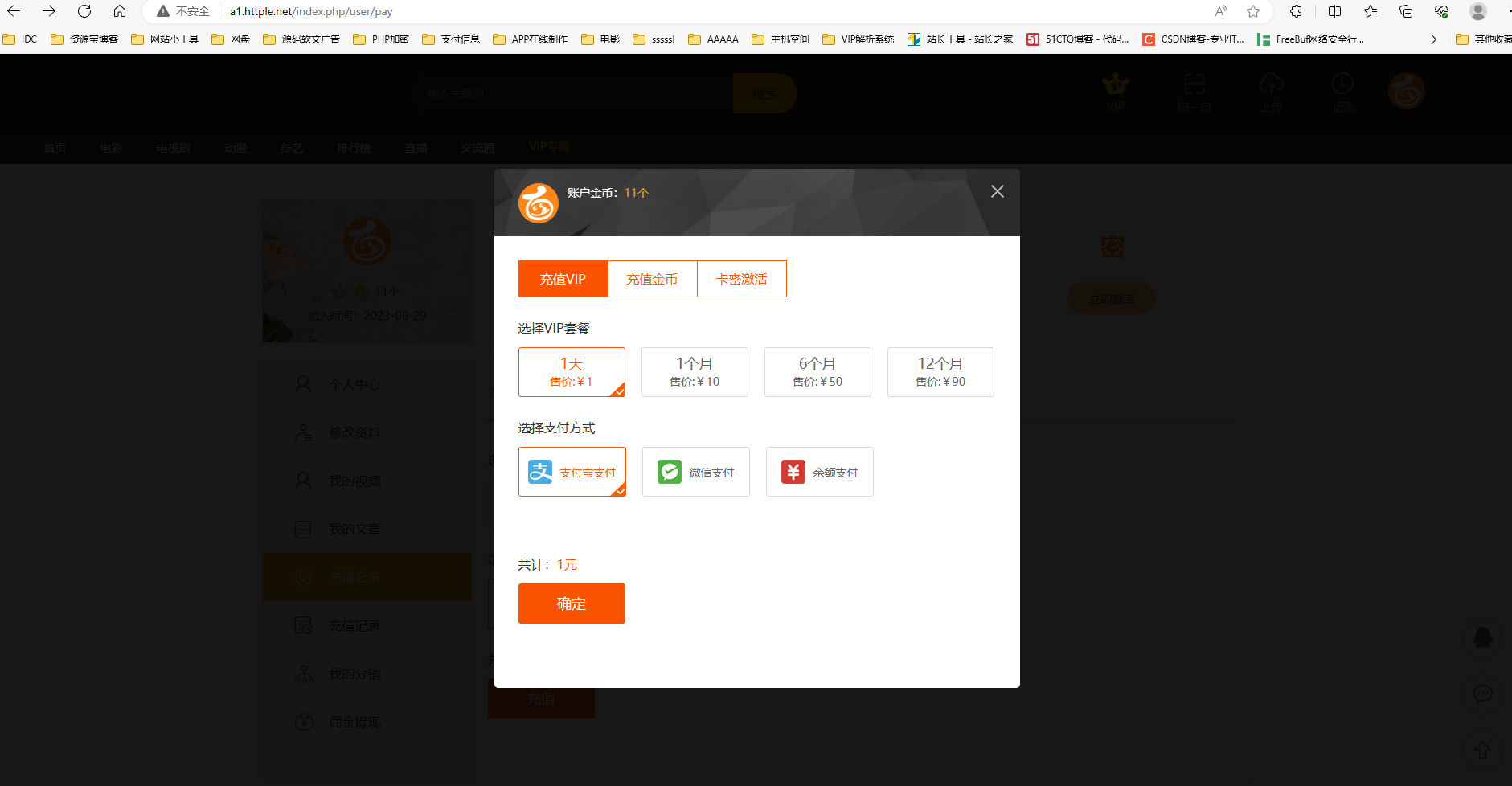1512x786 pixels.
Task: Click the red yuan balance icon
Action: [x=793, y=472]
